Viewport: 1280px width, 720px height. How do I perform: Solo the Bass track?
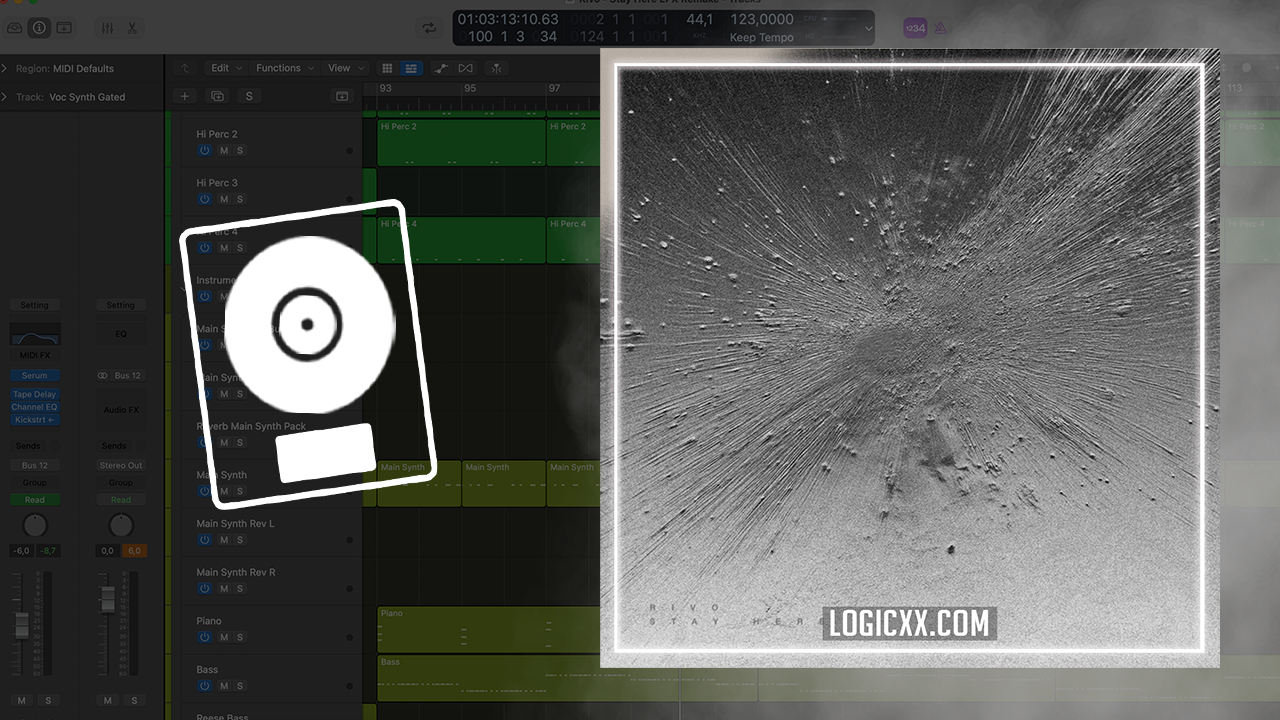[x=240, y=686]
